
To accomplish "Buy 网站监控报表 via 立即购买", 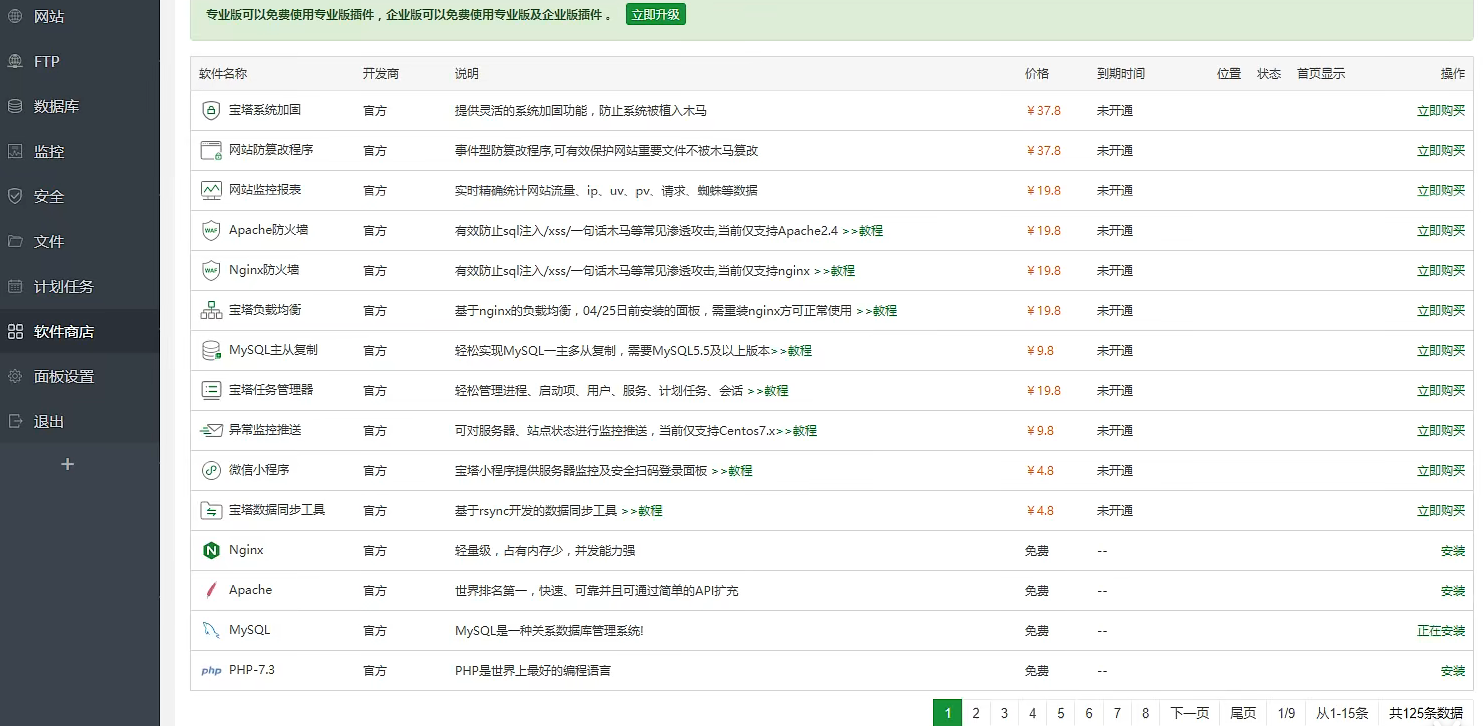I will pos(1441,191).
